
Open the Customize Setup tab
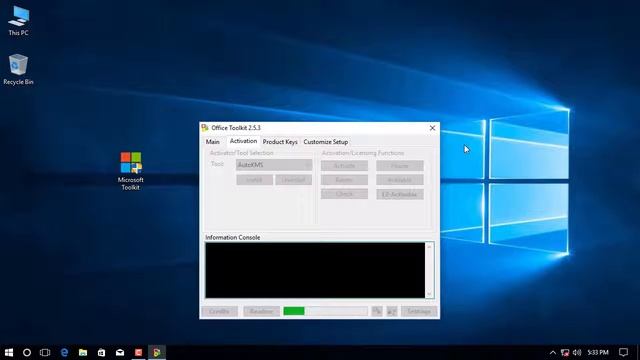(x=326, y=142)
